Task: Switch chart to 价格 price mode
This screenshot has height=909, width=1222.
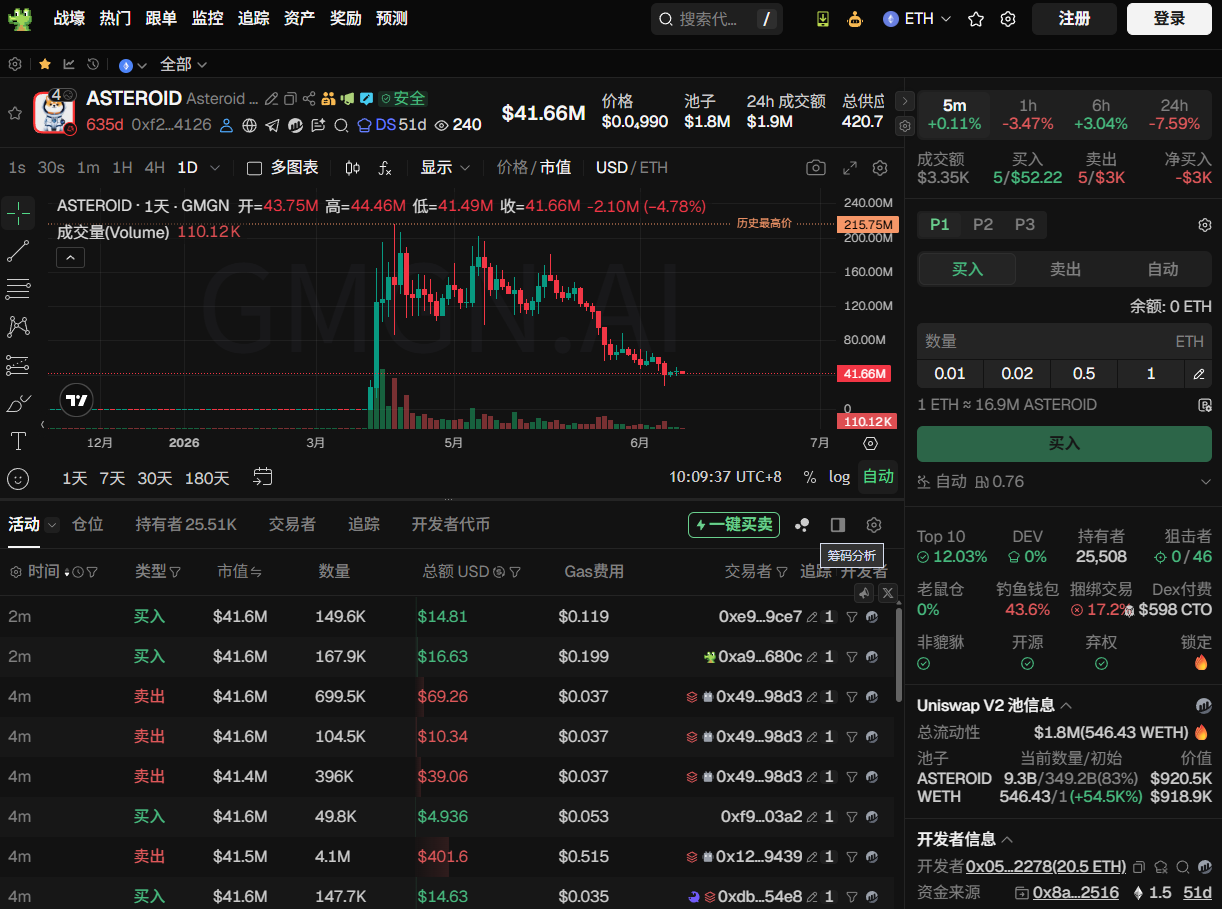Action: pos(512,167)
